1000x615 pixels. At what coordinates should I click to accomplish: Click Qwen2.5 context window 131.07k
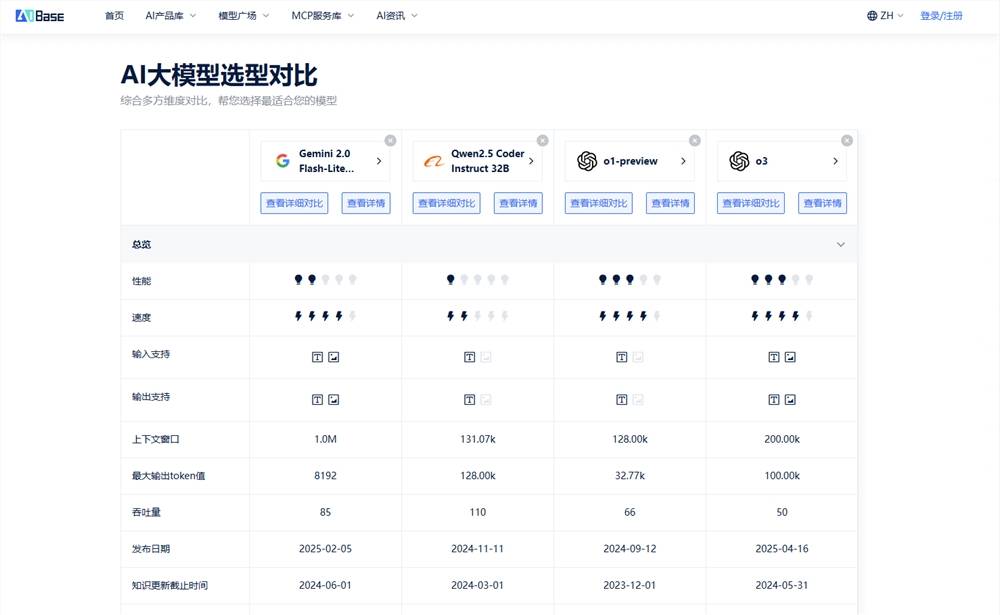click(x=478, y=439)
